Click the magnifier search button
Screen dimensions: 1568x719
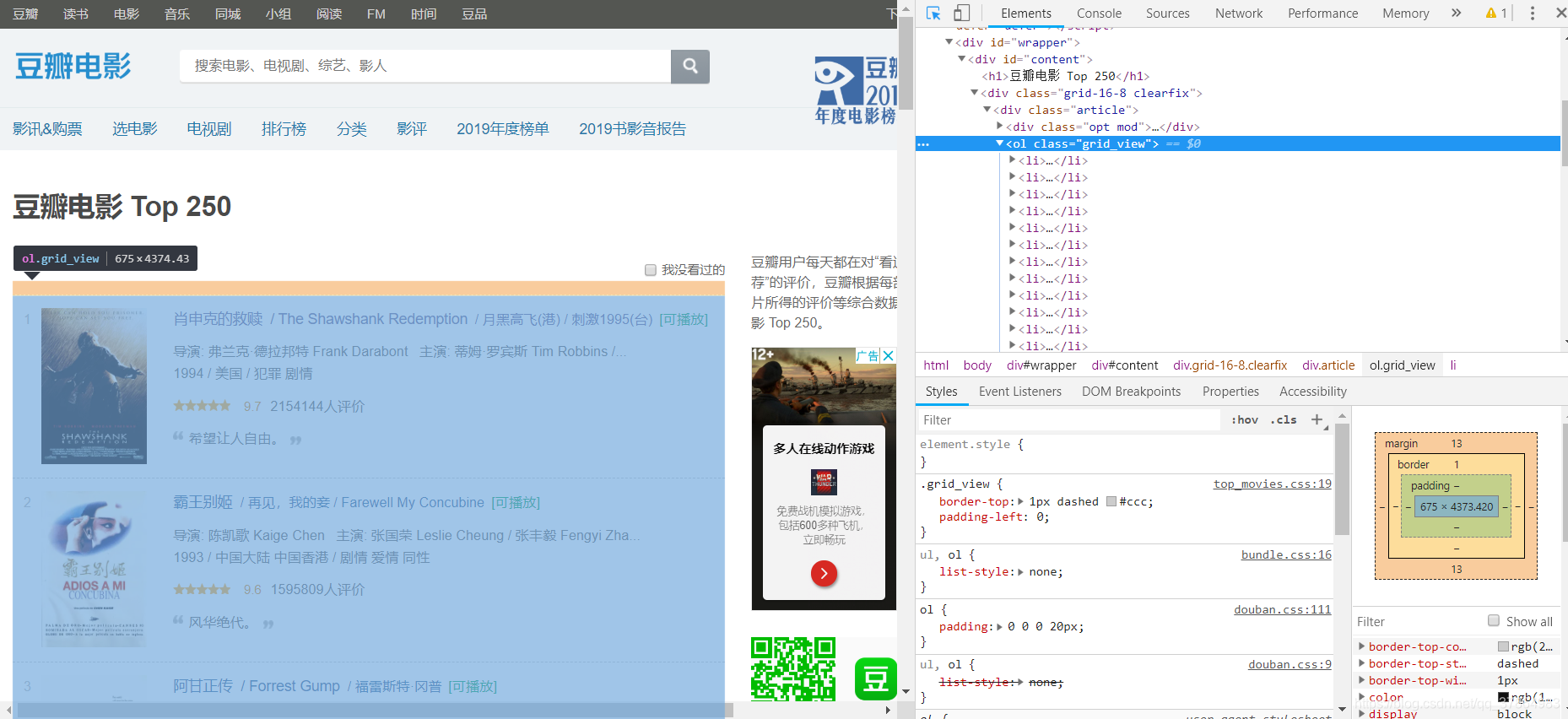point(689,66)
